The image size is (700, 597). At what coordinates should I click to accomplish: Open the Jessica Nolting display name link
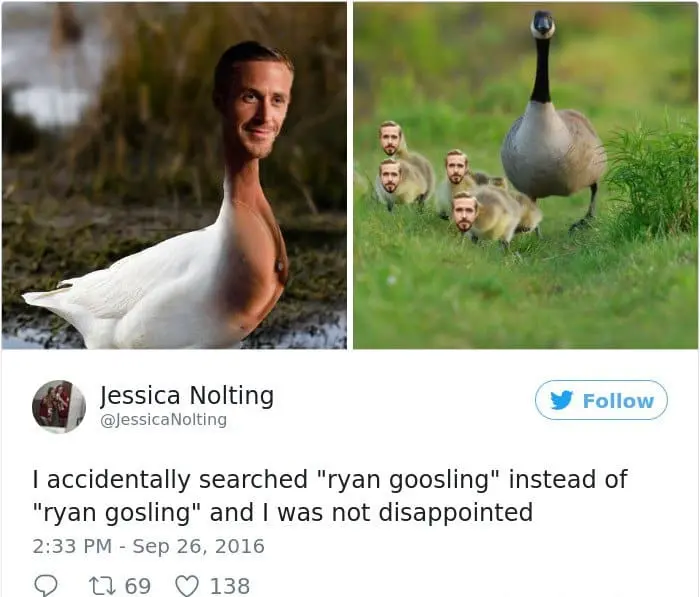pyautogui.click(x=187, y=396)
